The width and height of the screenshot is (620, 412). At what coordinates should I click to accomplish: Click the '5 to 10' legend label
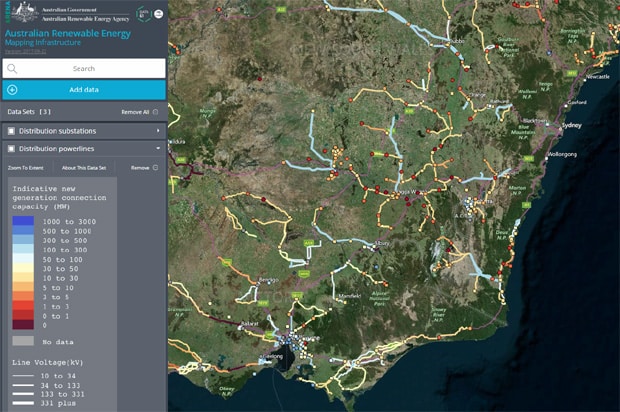[58, 288]
